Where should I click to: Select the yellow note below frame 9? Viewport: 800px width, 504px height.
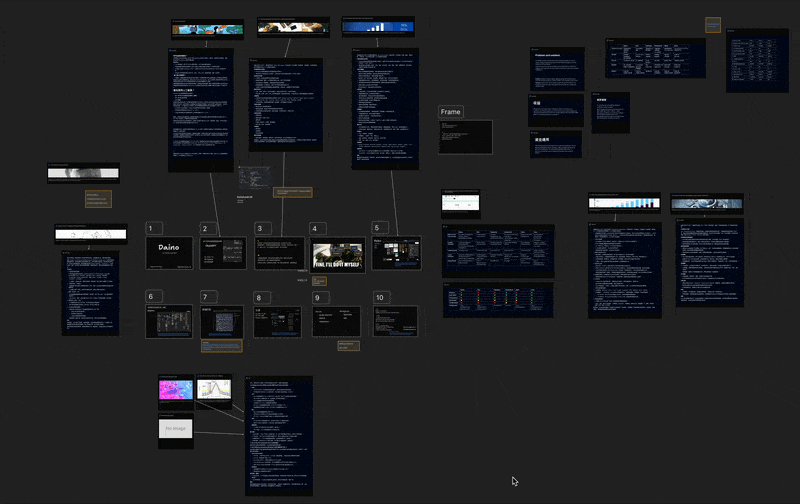(x=349, y=346)
